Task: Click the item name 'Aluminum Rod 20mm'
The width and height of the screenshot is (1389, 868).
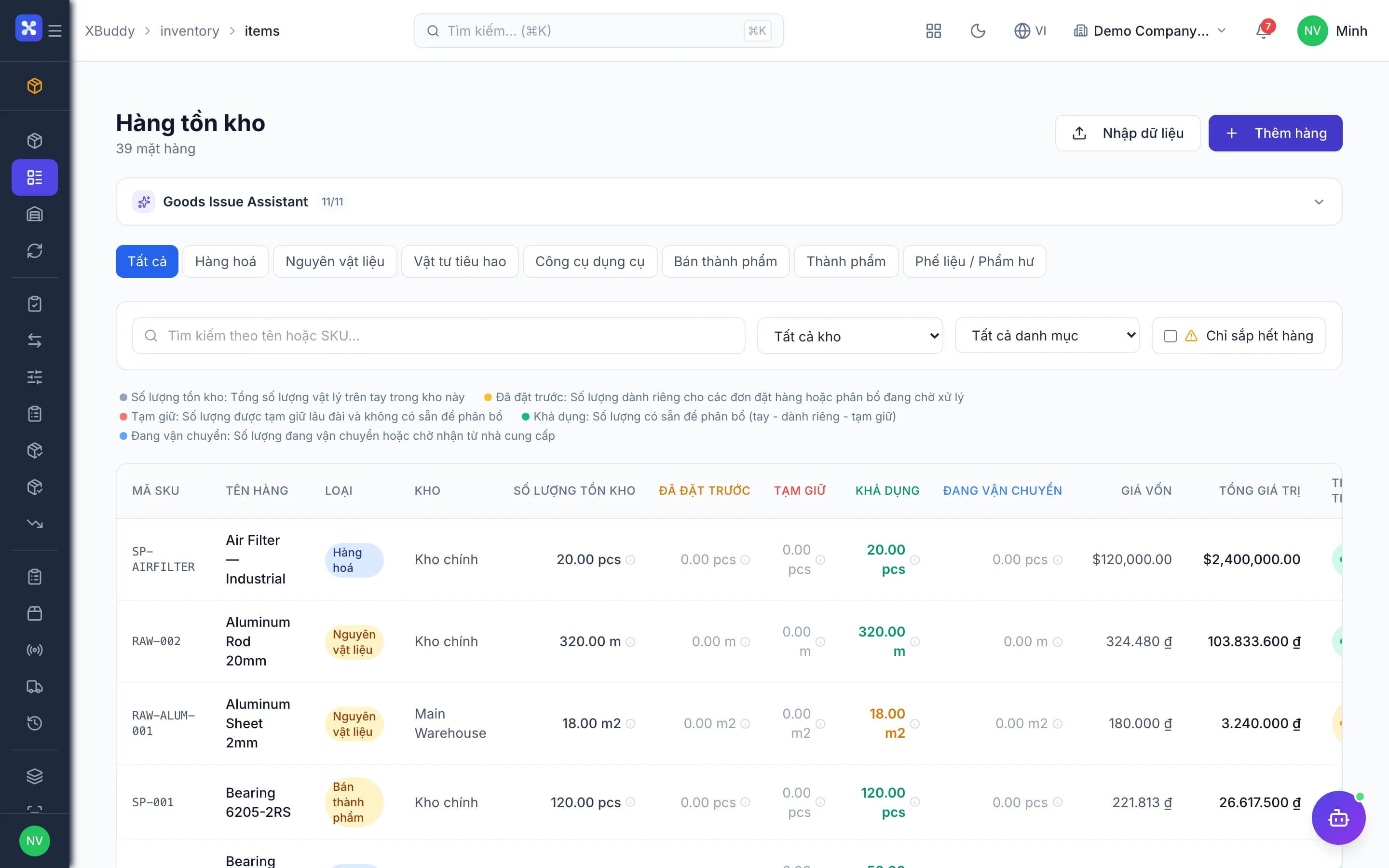Action: [x=258, y=642]
